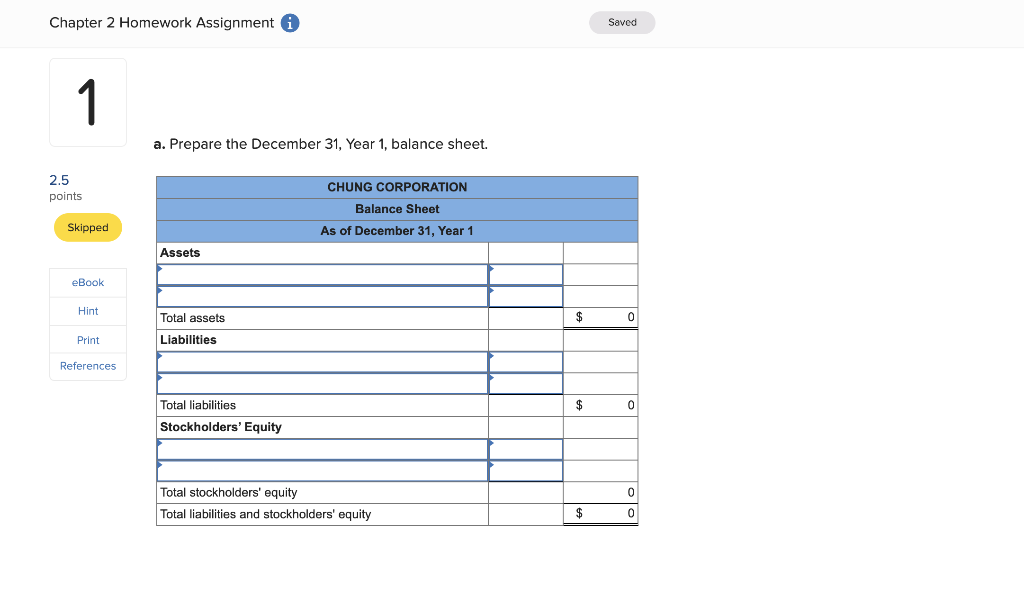Click the Print link
The height and width of the screenshot is (597, 1024).
[87, 339]
